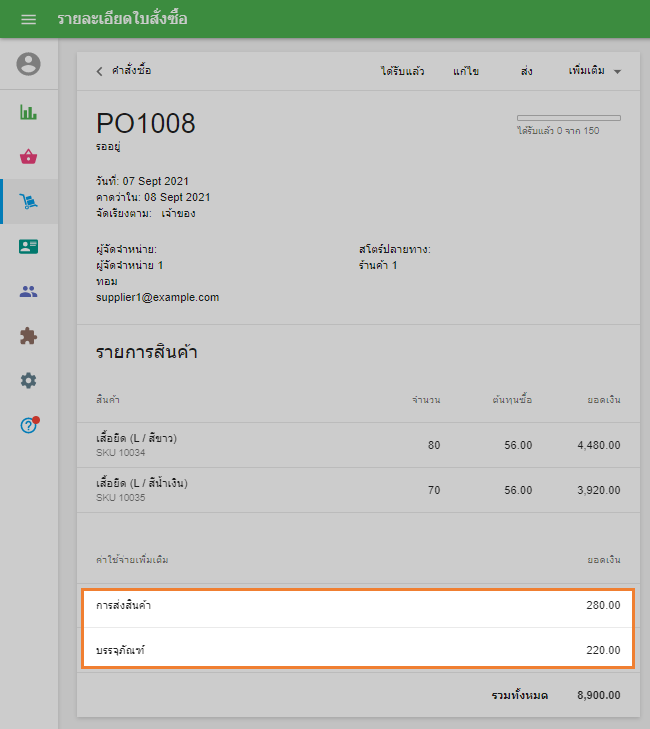The width and height of the screenshot is (650, 729).
Task: Click the ได้รับแล้ว button
Action: 402,72
